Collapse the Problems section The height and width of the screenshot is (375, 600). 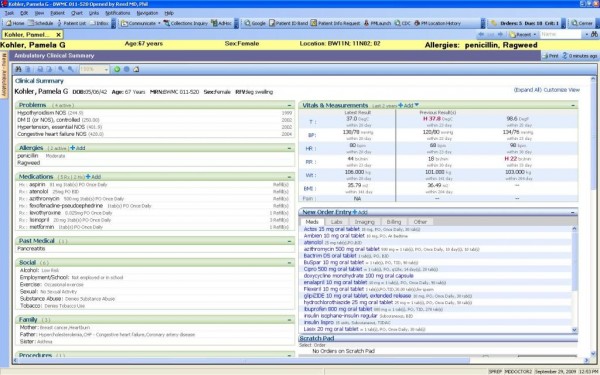coord(289,105)
